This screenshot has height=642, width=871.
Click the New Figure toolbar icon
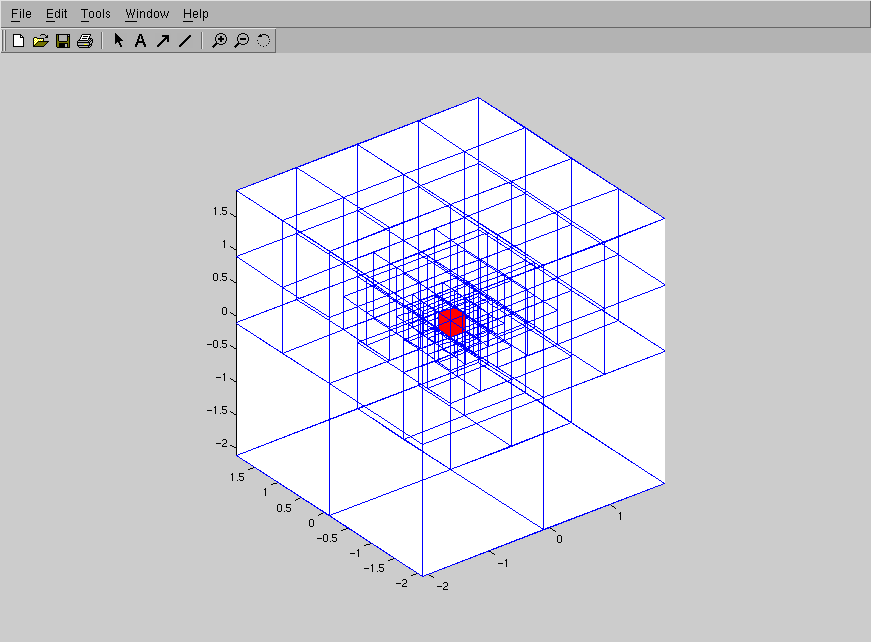(18, 41)
